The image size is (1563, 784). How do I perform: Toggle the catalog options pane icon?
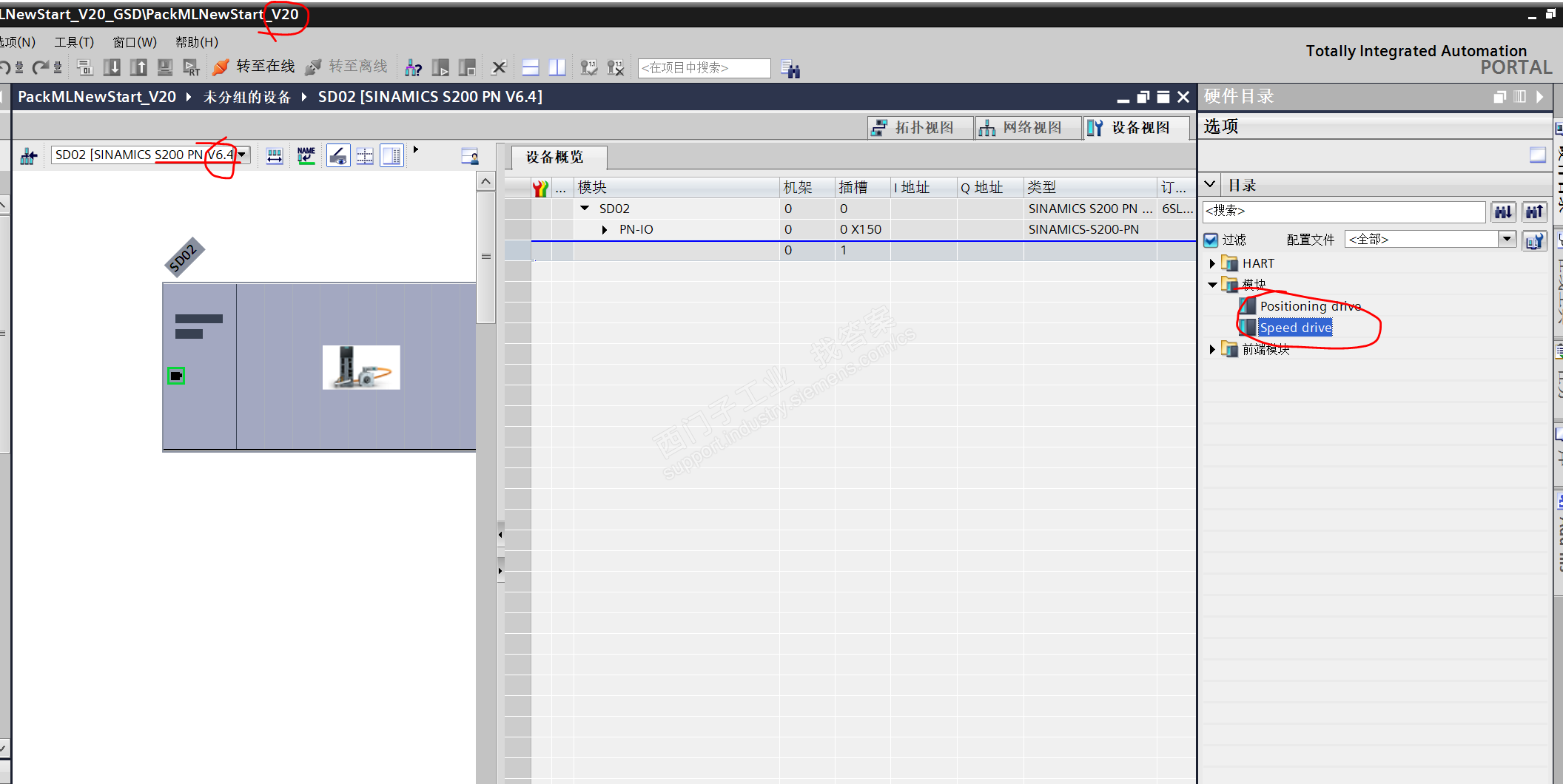(x=1537, y=155)
